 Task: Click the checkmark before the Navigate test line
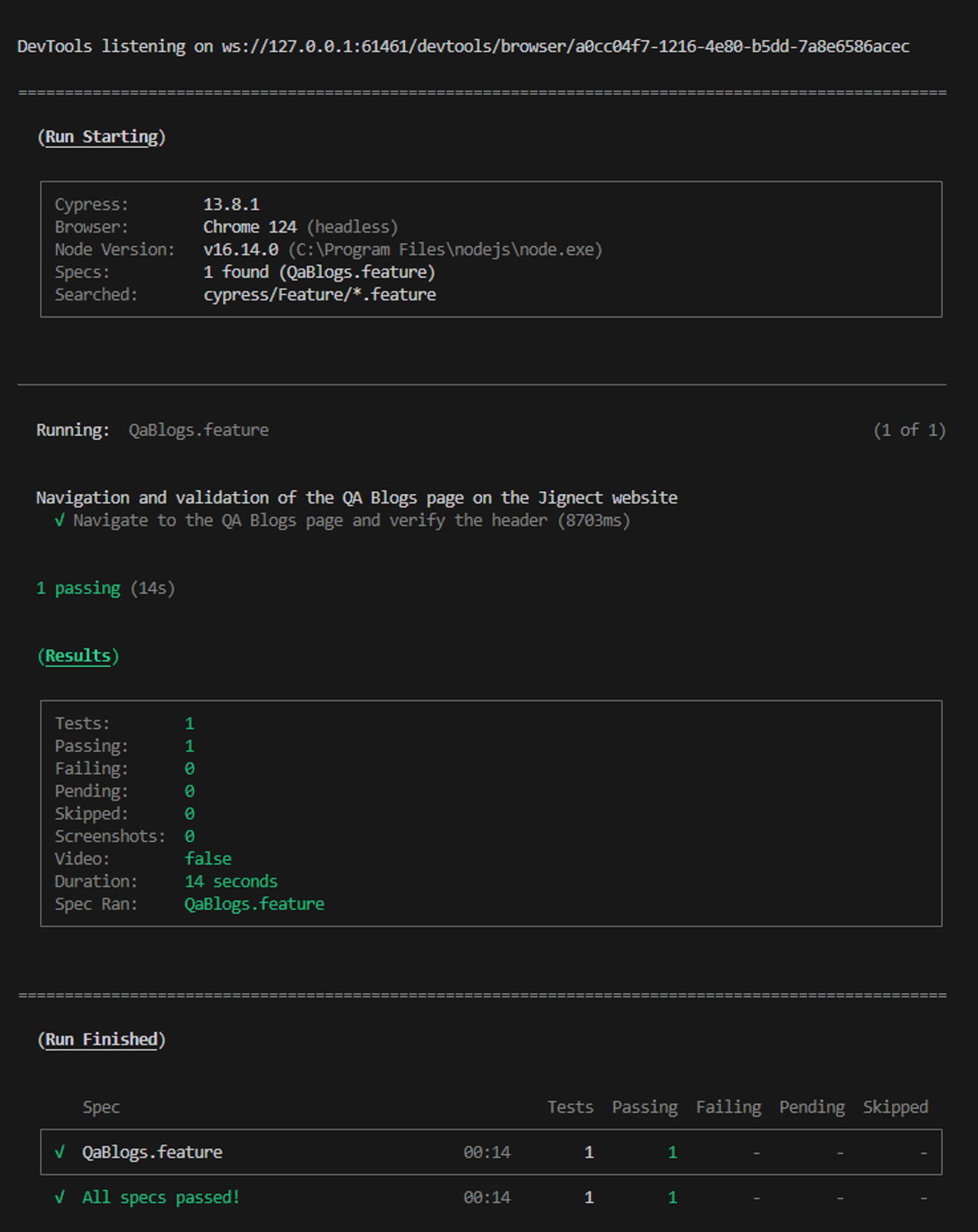(x=60, y=521)
